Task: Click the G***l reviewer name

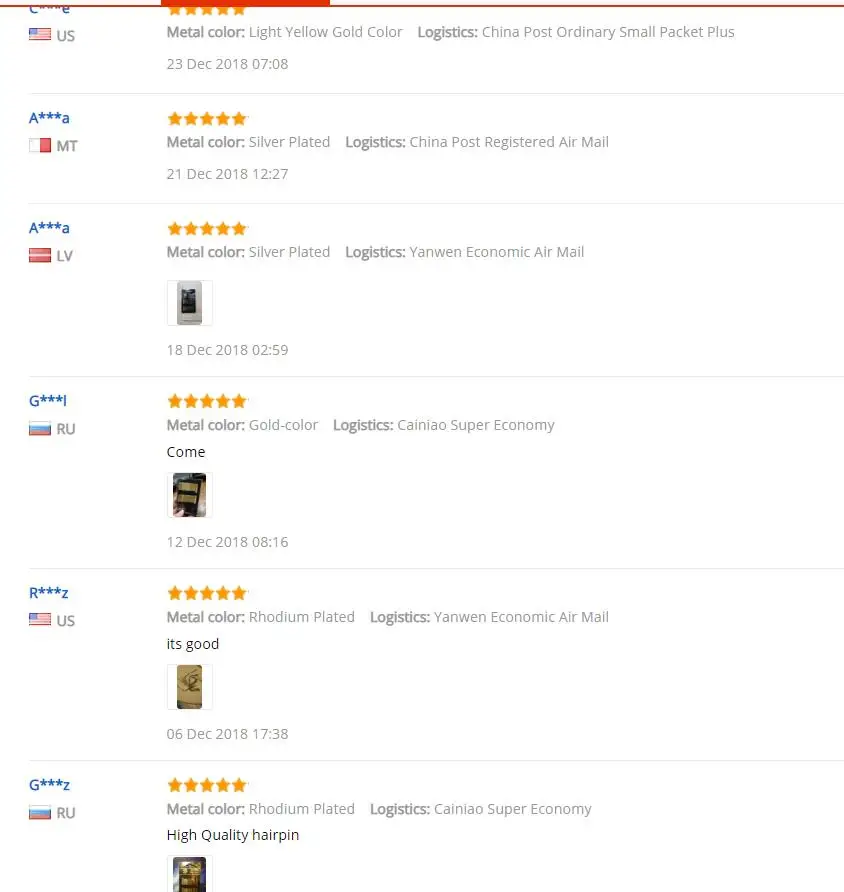Action: pyautogui.click(x=48, y=400)
